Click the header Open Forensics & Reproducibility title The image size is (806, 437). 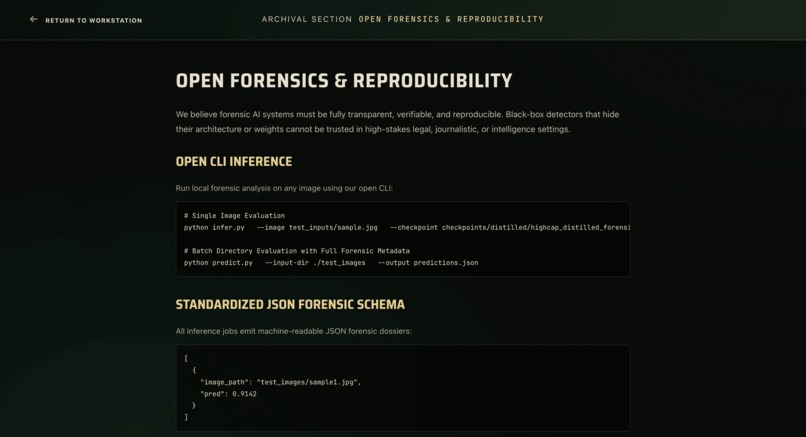[451, 19]
